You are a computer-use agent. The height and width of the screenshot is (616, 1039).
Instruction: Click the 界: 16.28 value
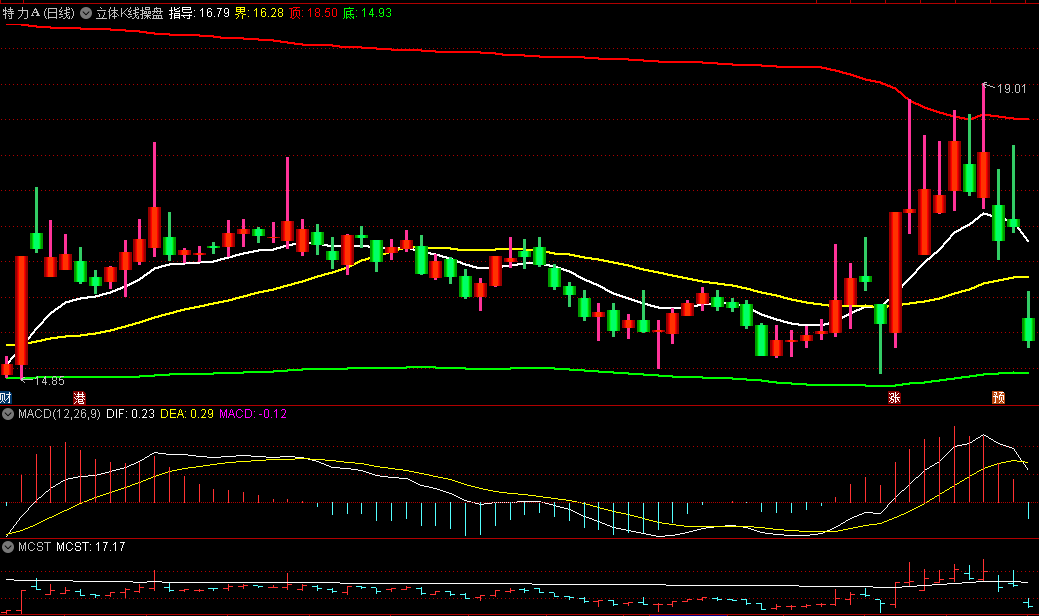tap(259, 13)
